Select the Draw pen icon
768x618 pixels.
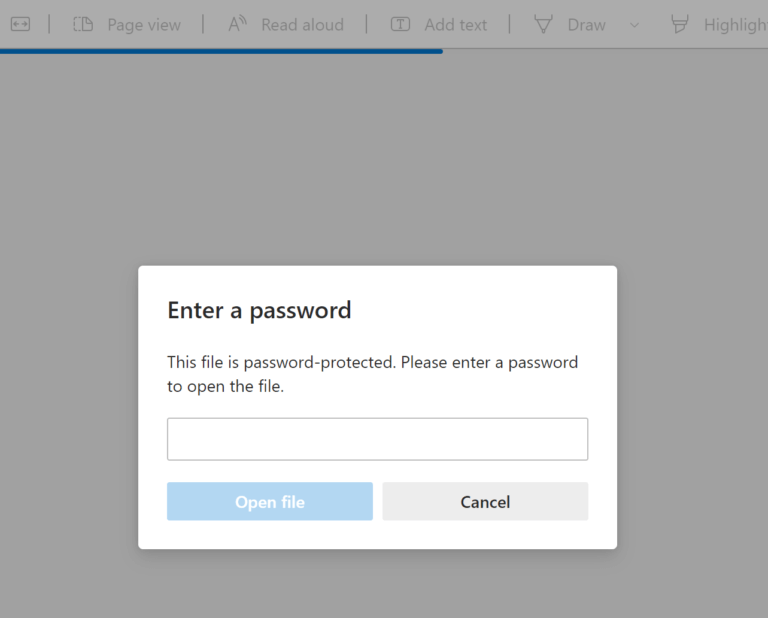(x=543, y=24)
